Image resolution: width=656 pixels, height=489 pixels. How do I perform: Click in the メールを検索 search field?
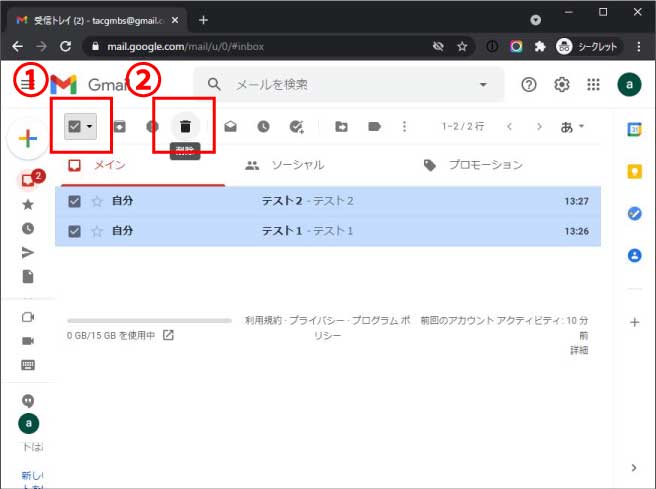pyautogui.click(x=340, y=85)
